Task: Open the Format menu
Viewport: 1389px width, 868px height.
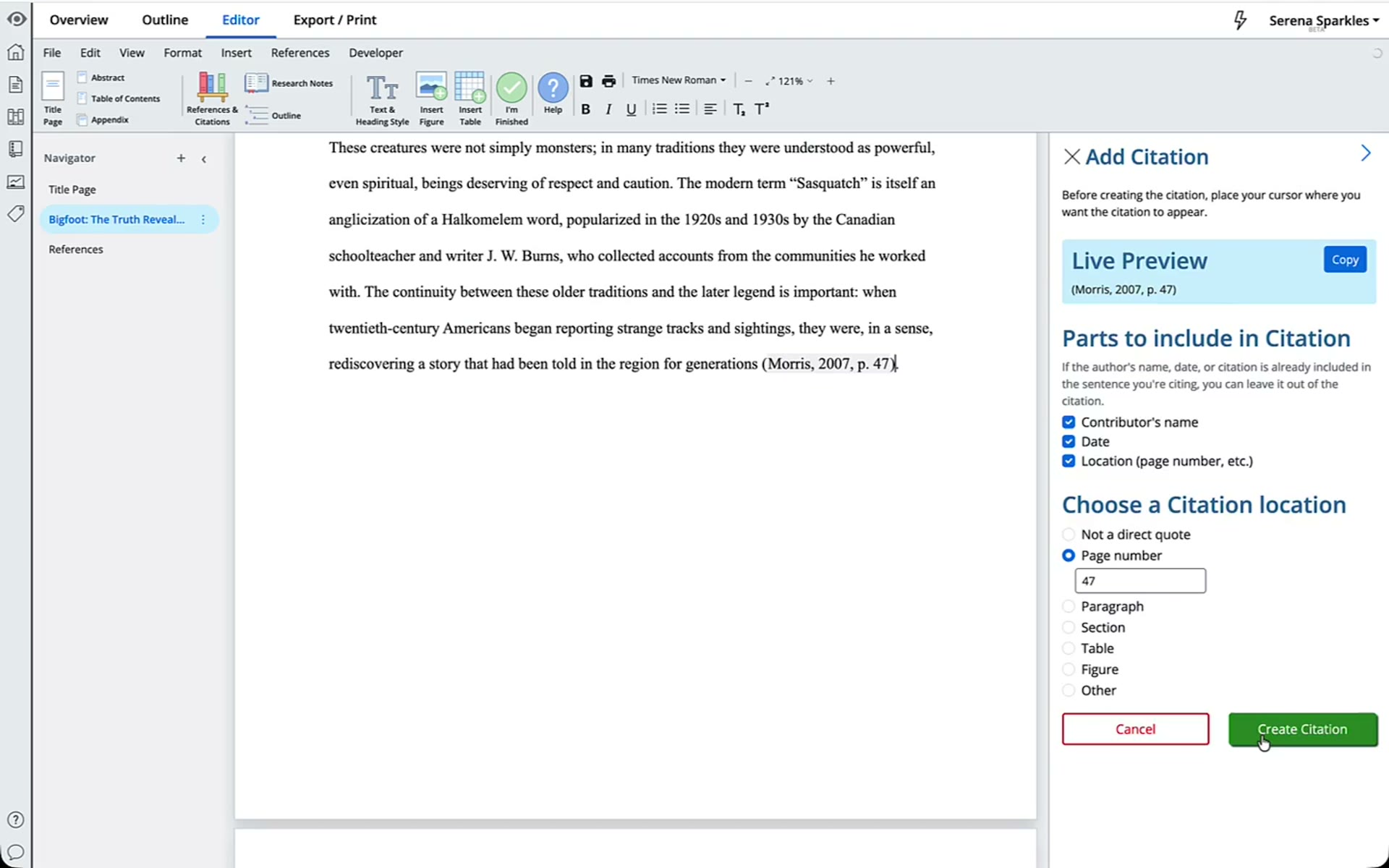Action: tap(182, 53)
